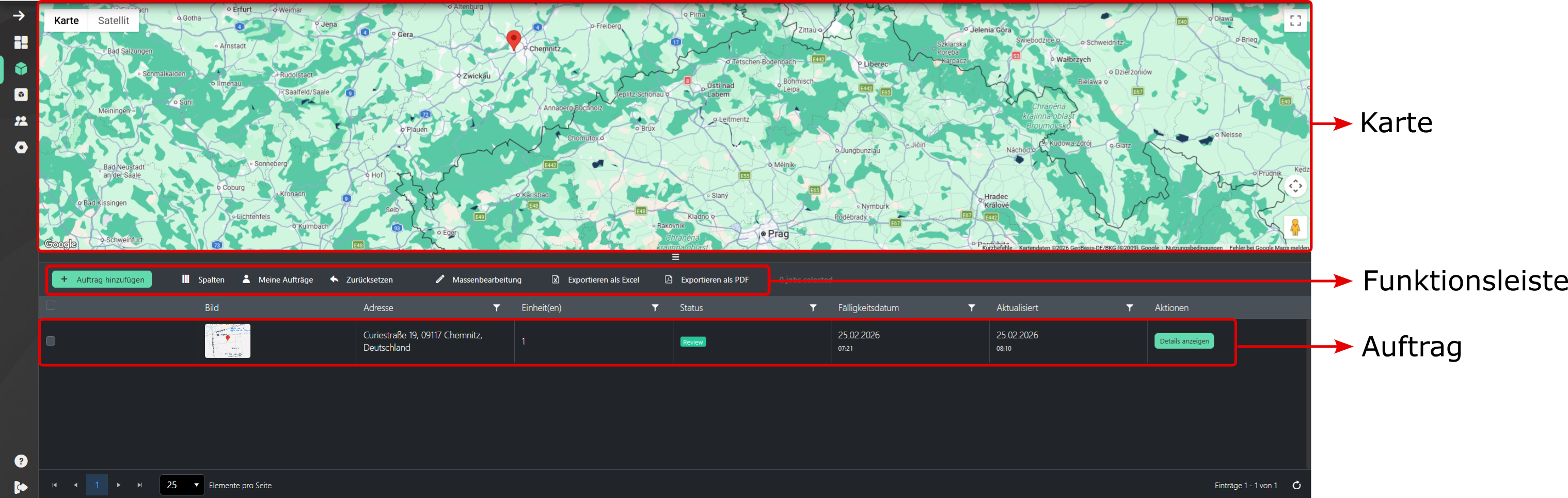Toggle fullscreen view on the map
Image resolution: width=1568 pixels, height=498 pixels.
coord(1295,21)
